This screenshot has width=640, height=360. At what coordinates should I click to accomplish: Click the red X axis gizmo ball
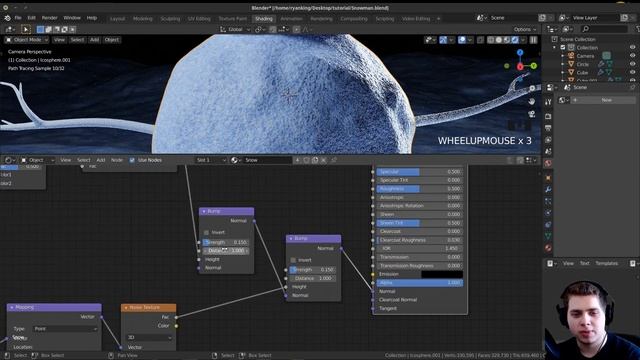(520, 67)
